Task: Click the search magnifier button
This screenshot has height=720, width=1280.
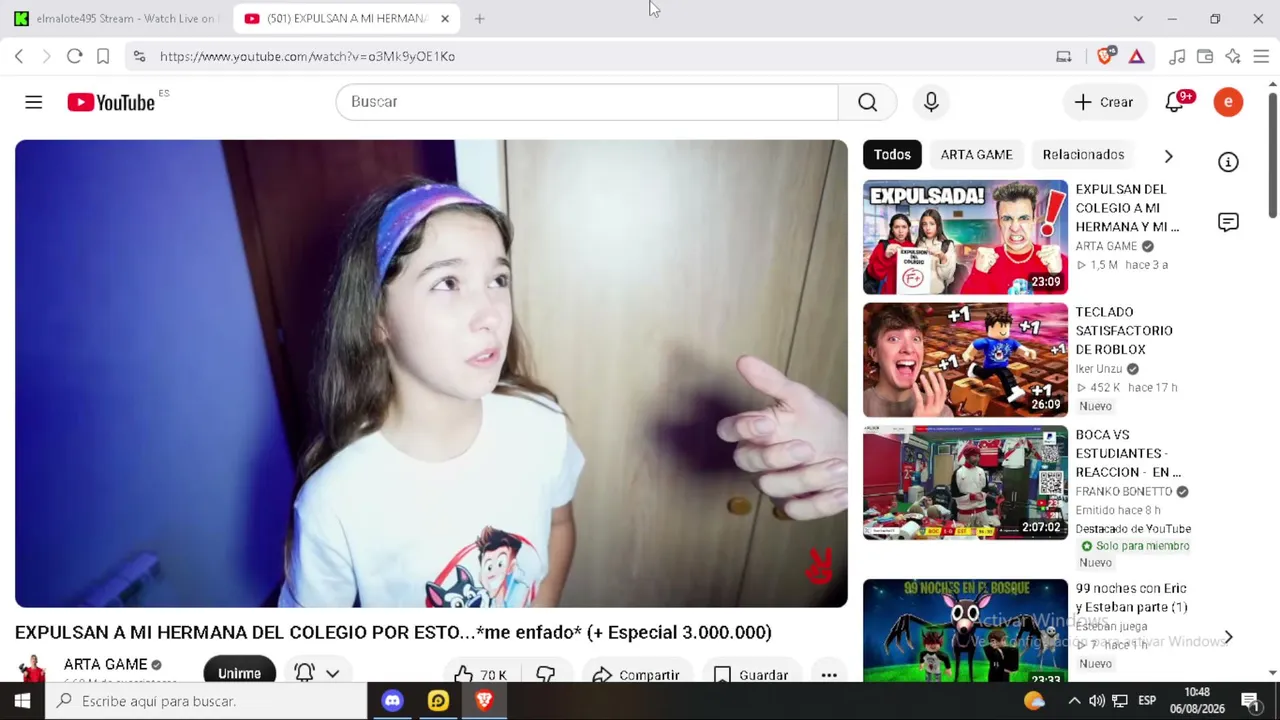Action: pyautogui.click(x=867, y=102)
